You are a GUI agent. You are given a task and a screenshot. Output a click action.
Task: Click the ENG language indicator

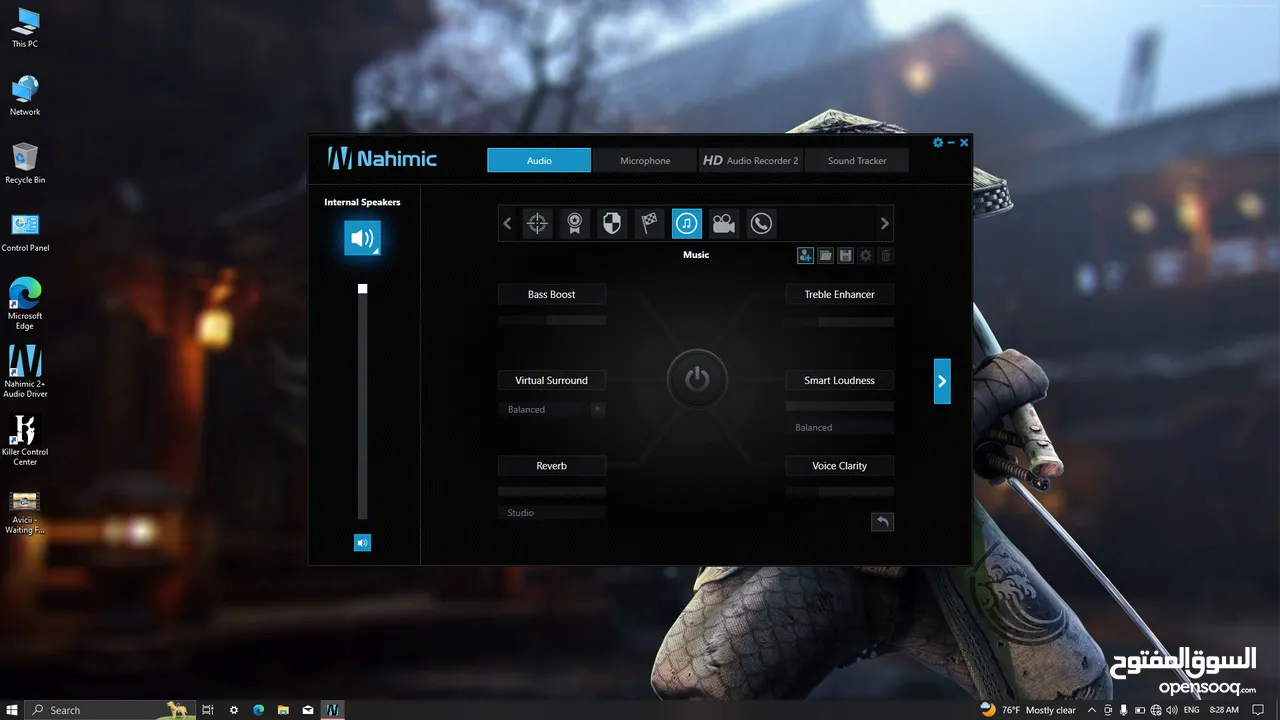tap(1190, 710)
